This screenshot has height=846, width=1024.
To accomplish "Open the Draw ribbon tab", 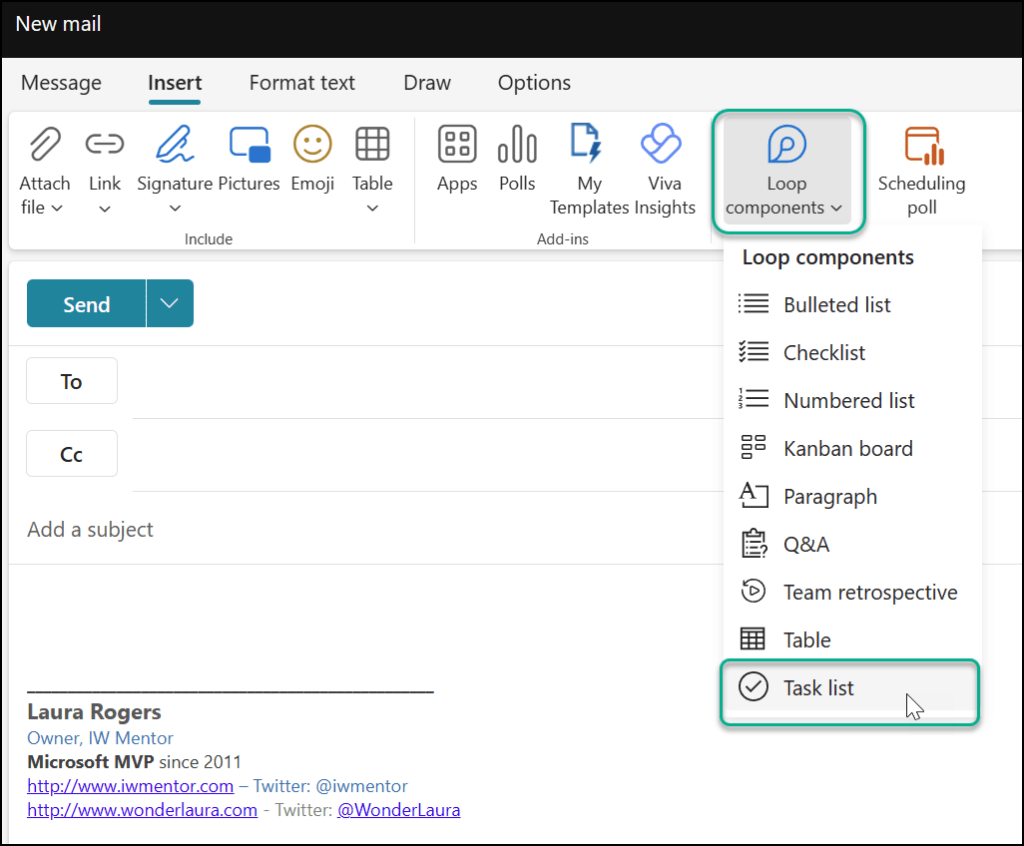I will (x=427, y=83).
